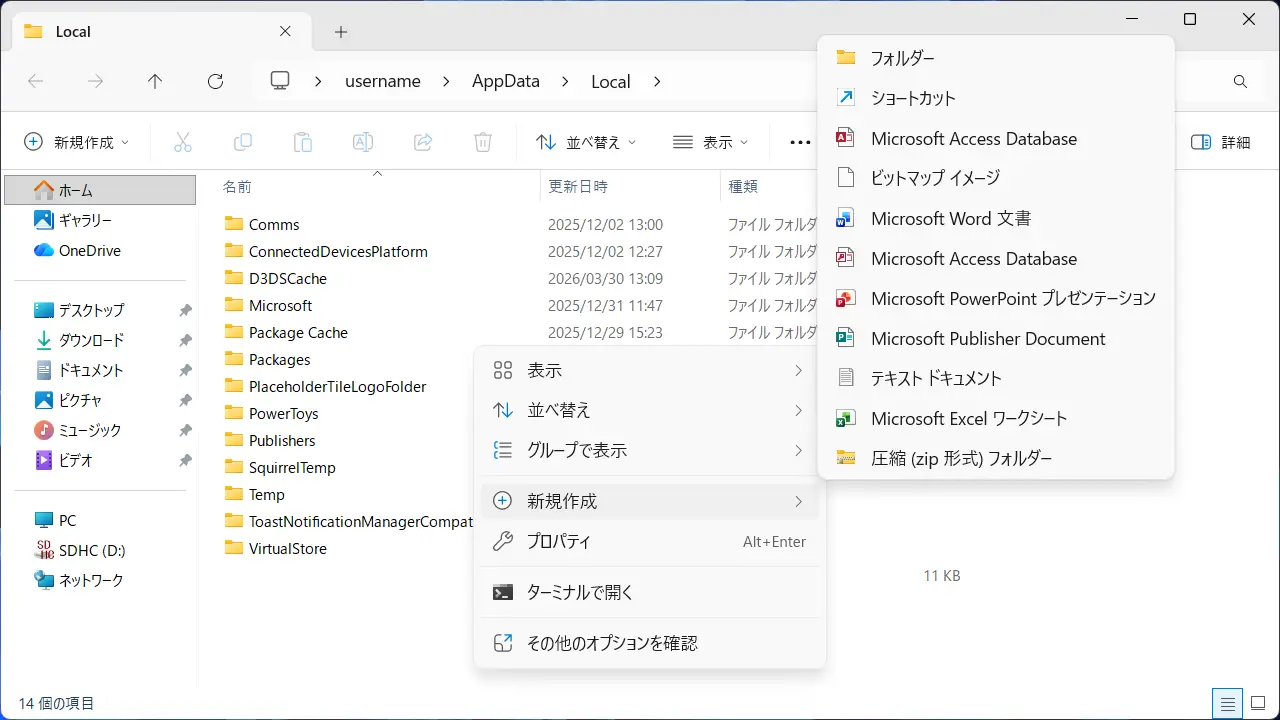
Task: Switch to details list view at bottom-right
Action: 1227,703
